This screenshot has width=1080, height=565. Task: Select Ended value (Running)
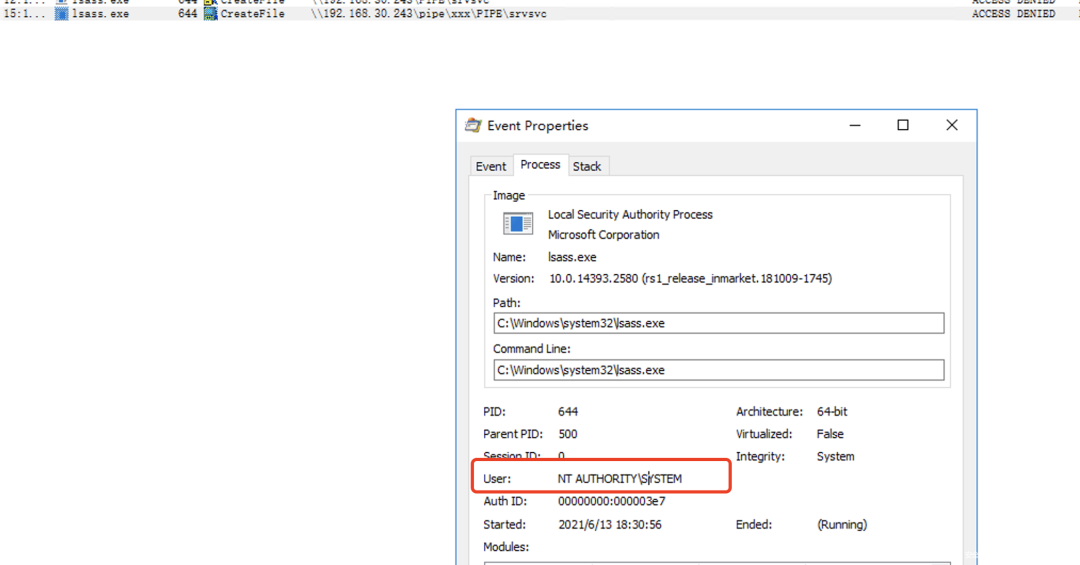coord(842,524)
